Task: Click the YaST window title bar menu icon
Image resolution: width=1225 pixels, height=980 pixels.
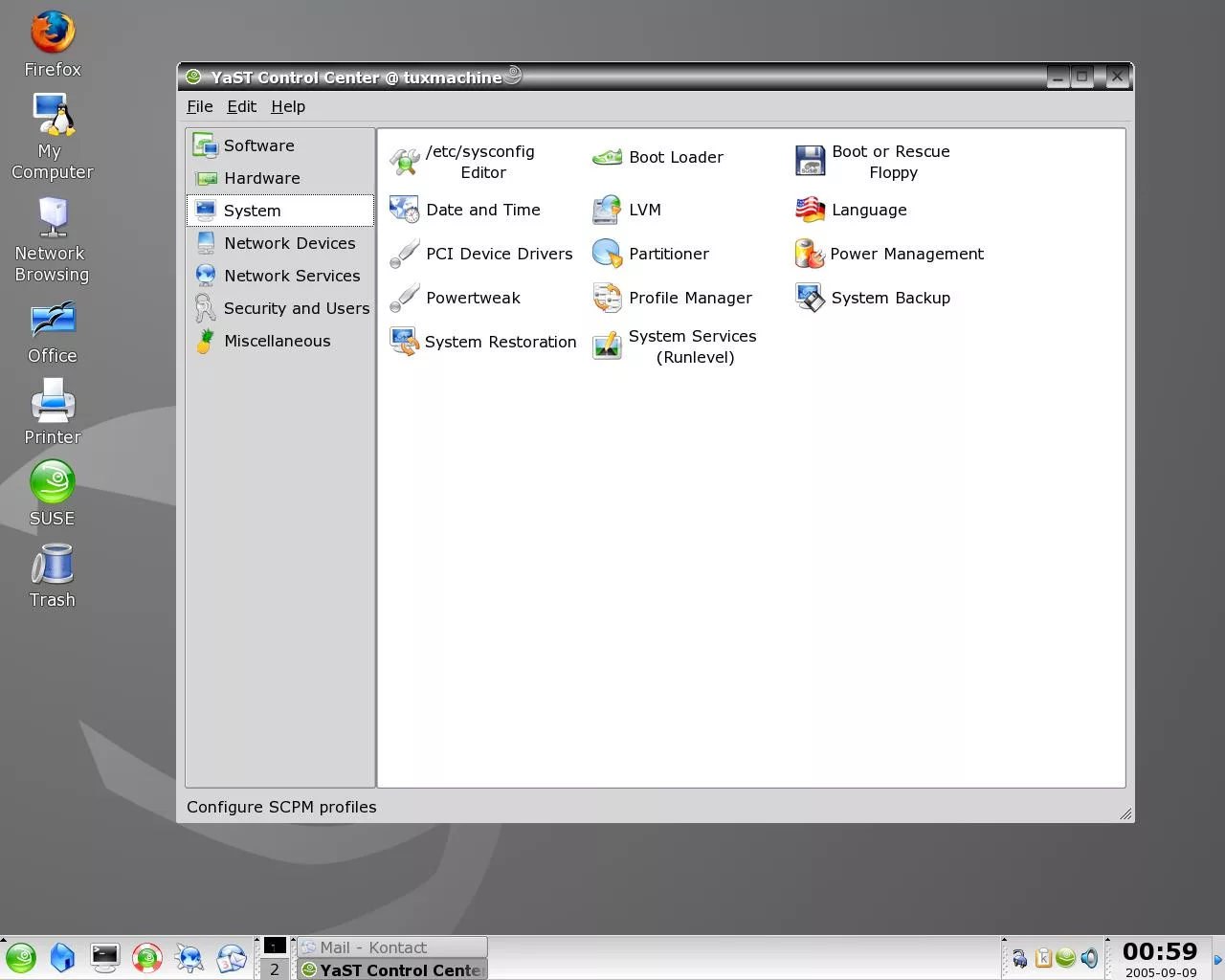Action: [x=193, y=77]
